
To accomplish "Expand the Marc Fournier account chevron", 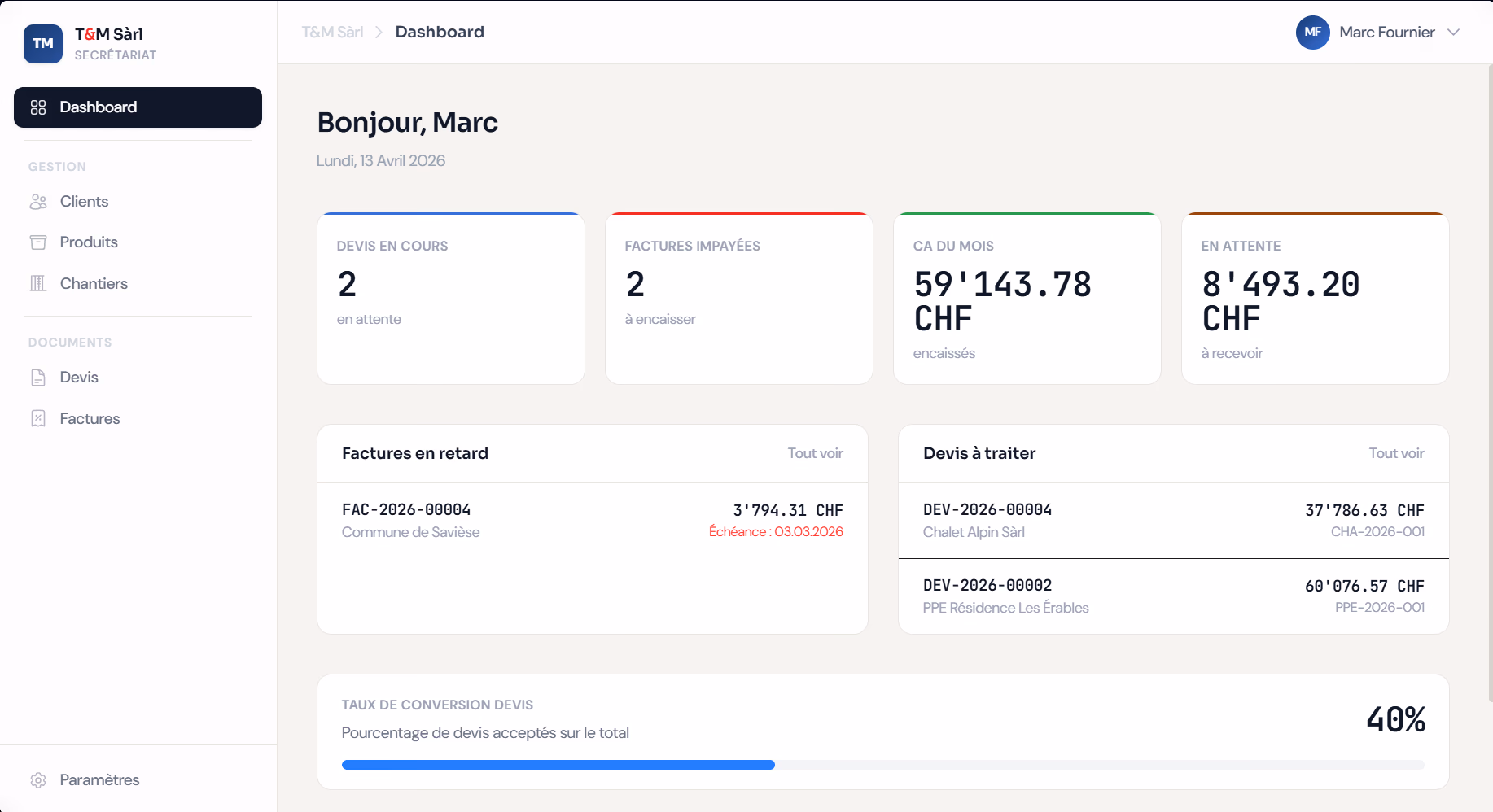I will [x=1453, y=33].
